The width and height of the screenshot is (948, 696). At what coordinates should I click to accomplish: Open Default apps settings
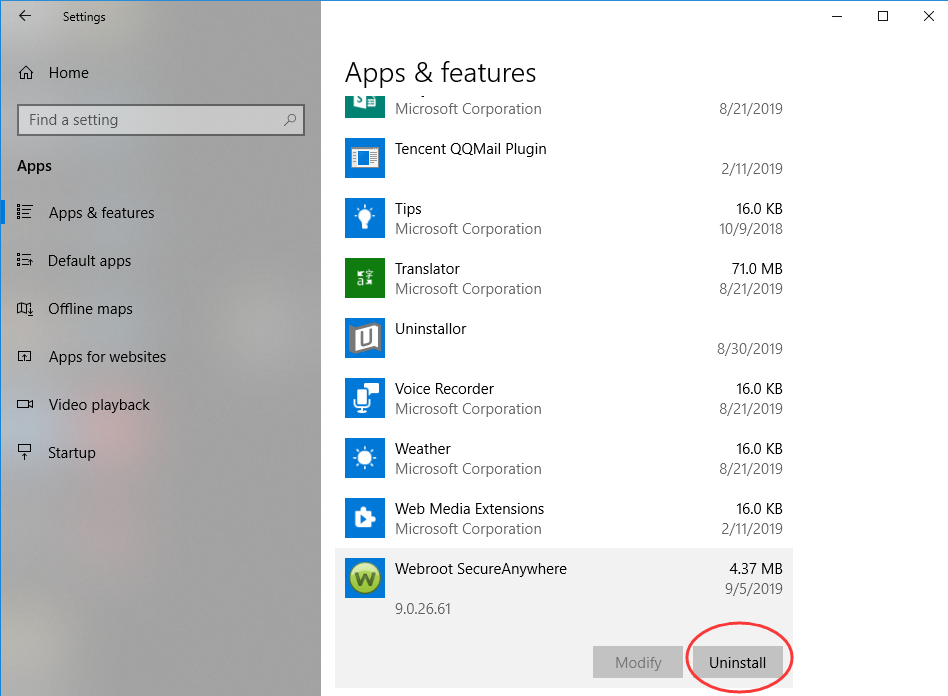(89, 261)
